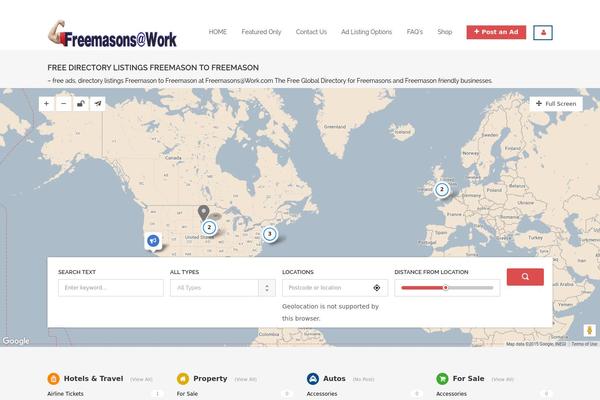Click the red search magnifier button
600x400 pixels.
click(525, 277)
